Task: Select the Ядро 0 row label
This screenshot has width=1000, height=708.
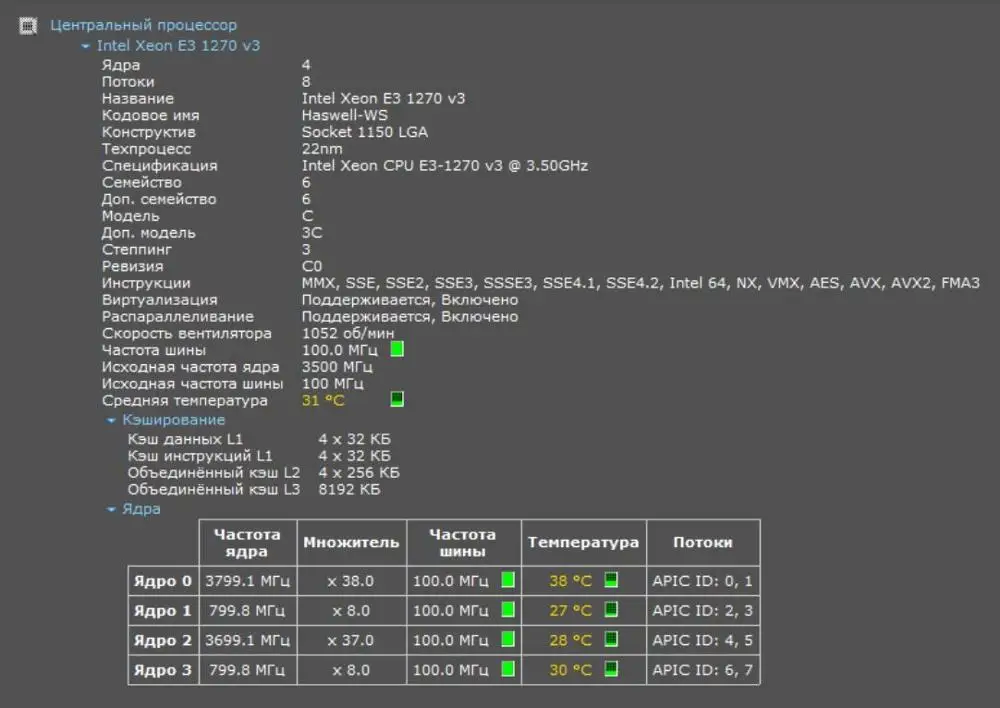Action: pos(162,581)
